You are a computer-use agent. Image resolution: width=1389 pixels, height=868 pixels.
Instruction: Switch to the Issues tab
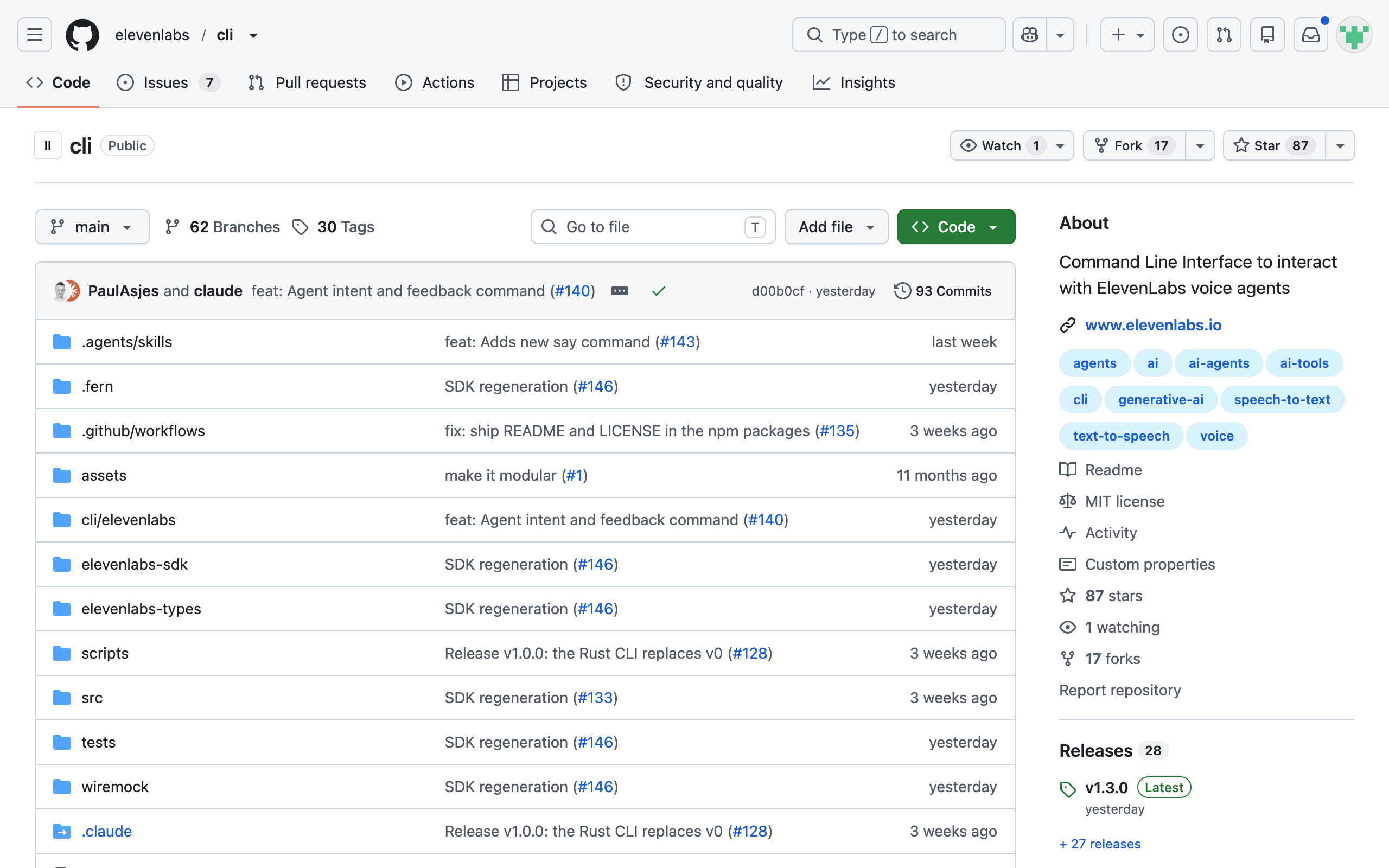(169, 82)
